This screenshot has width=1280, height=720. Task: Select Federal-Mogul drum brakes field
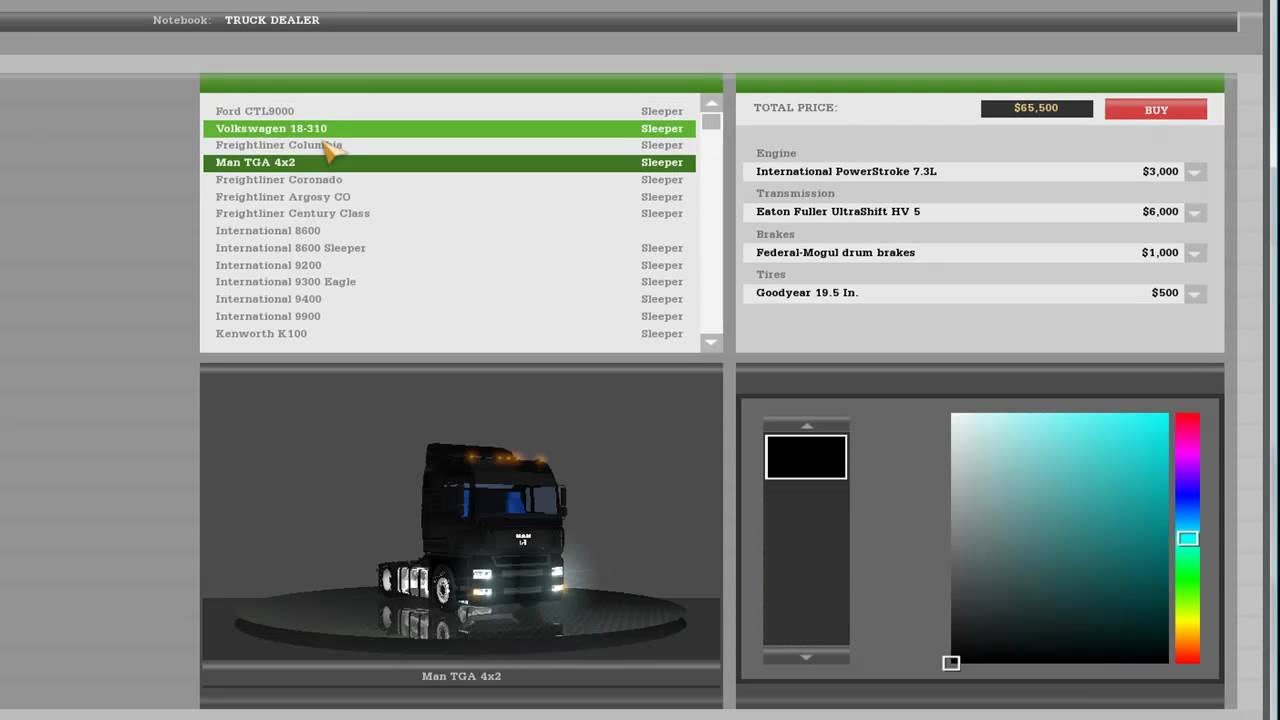962,253
